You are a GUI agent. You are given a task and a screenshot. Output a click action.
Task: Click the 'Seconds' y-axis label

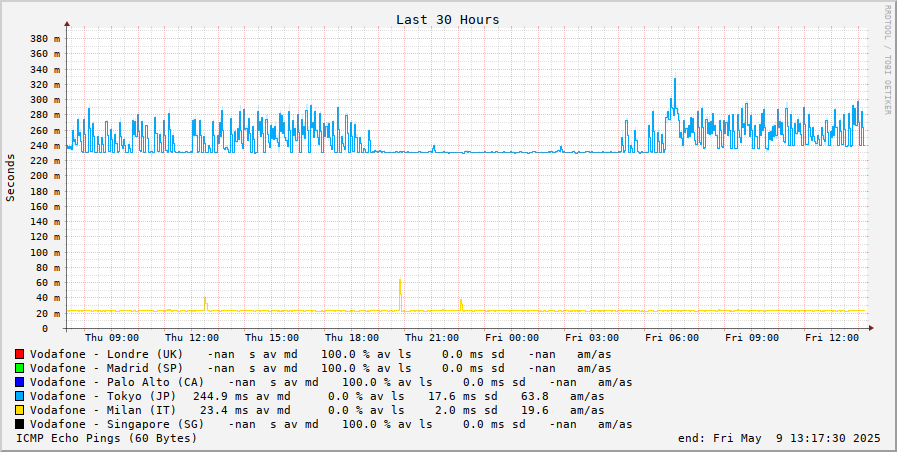[10, 177]
